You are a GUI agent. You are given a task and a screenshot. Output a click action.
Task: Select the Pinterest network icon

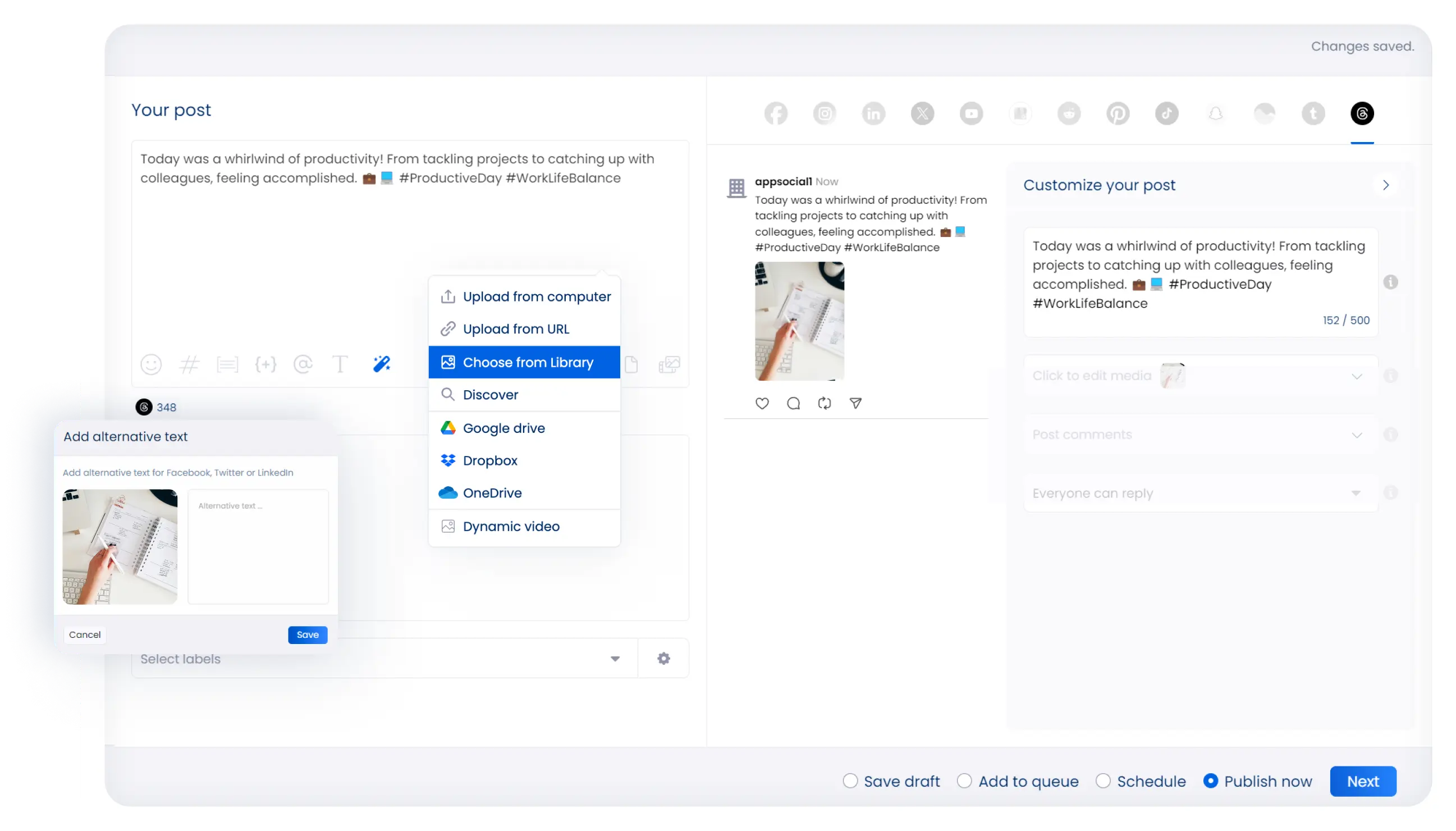[x=1117, y=113]
